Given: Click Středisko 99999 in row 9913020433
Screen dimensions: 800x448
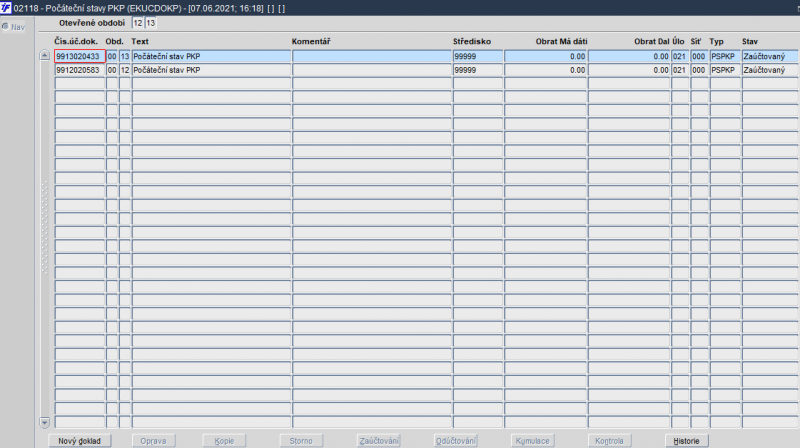Looking at the screenshot, I should pyautogui.click(x=478, y=56).
